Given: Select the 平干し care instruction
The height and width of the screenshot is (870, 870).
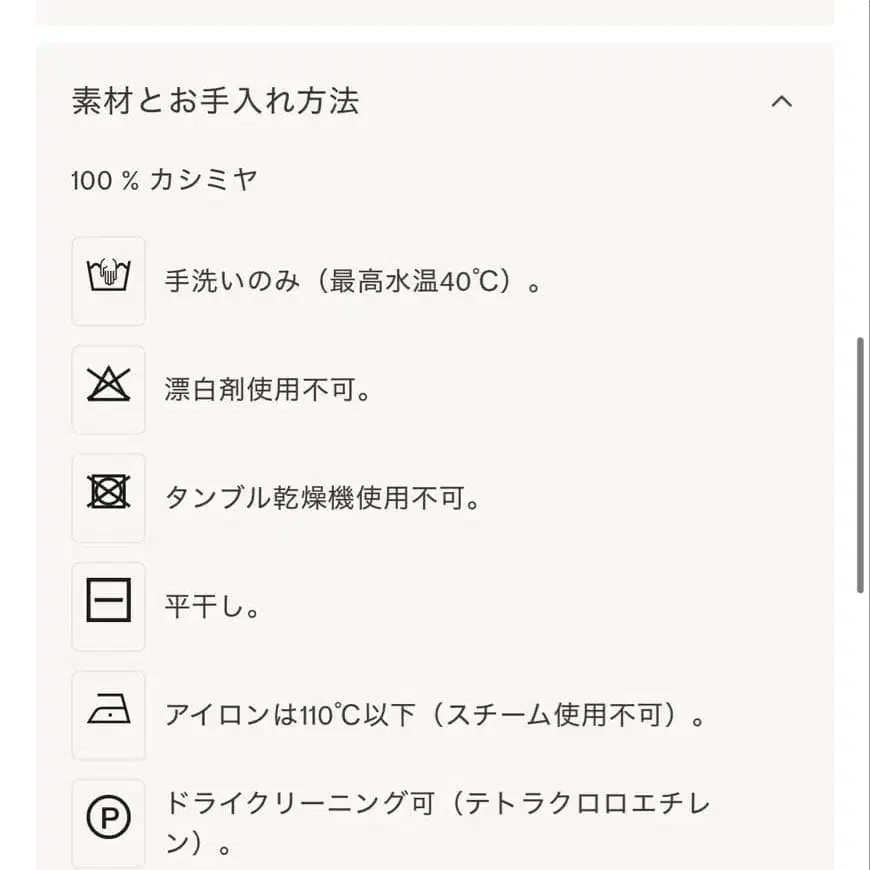Looking at the screenshot, I should [x=213, y=606].
